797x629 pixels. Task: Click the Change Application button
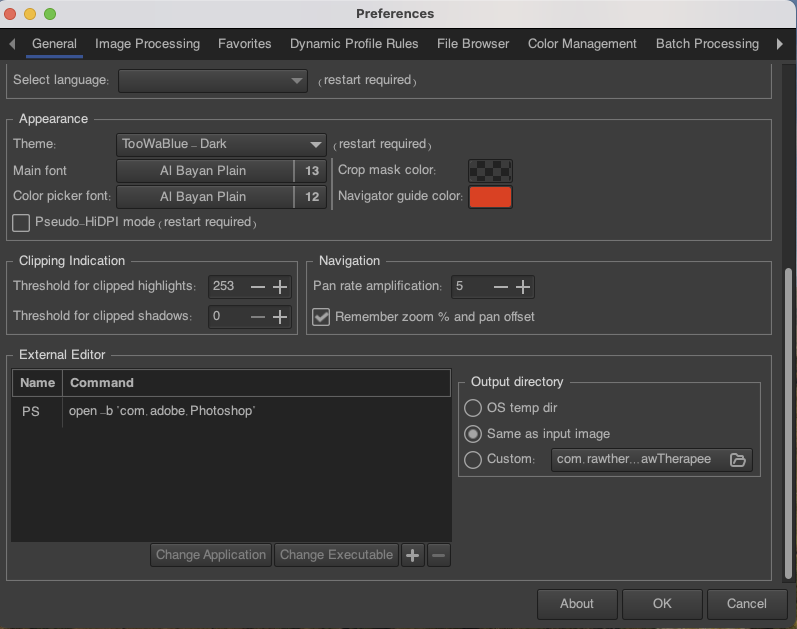pyautogui.click(x=211, y=555)
